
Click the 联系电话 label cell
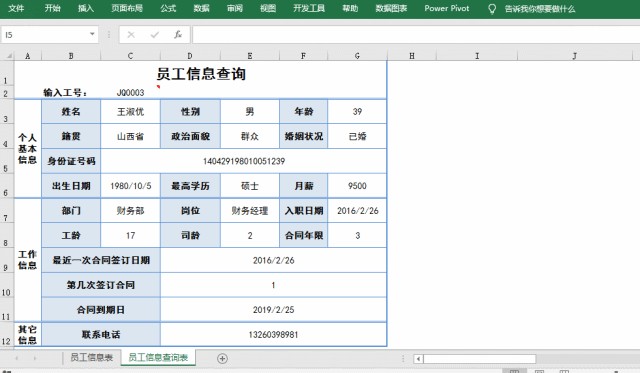(x=101, y=335)
